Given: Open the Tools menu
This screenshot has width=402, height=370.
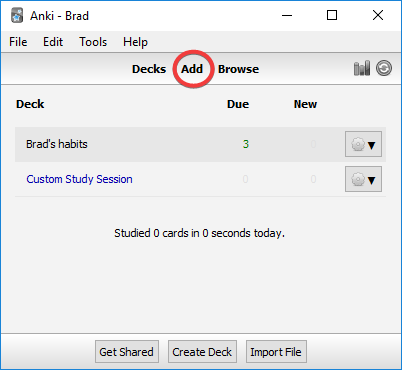Looking at the screenshot, I should click(x=93, y=42).
